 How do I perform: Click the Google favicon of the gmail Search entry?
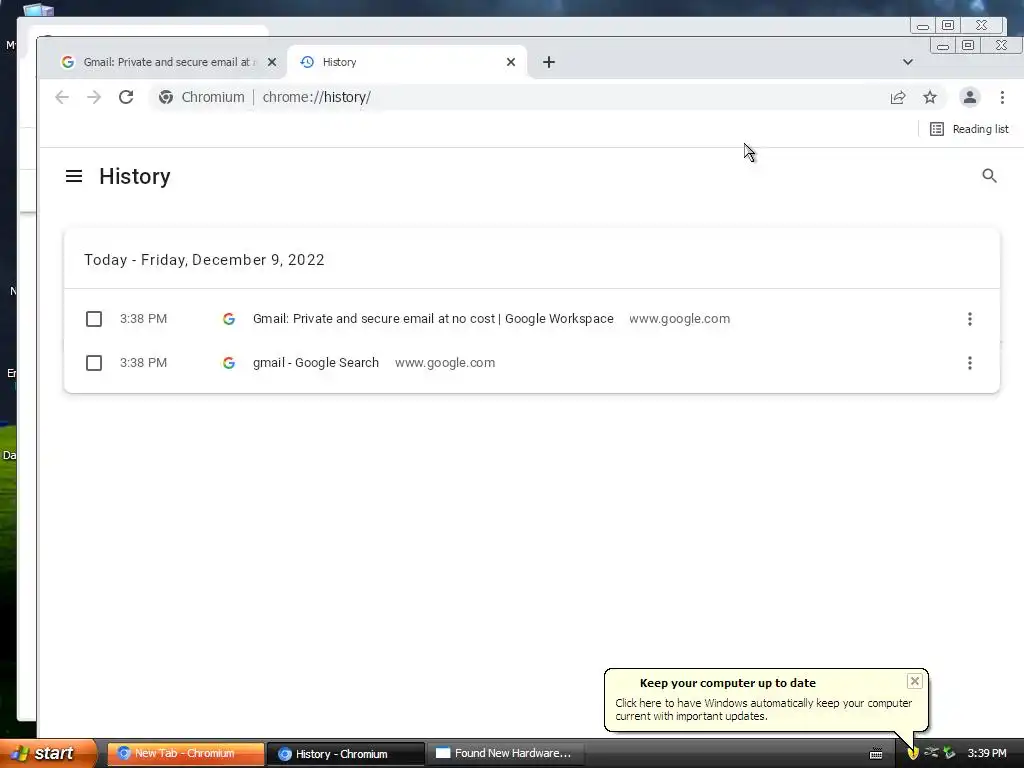(x=229, y=362)
